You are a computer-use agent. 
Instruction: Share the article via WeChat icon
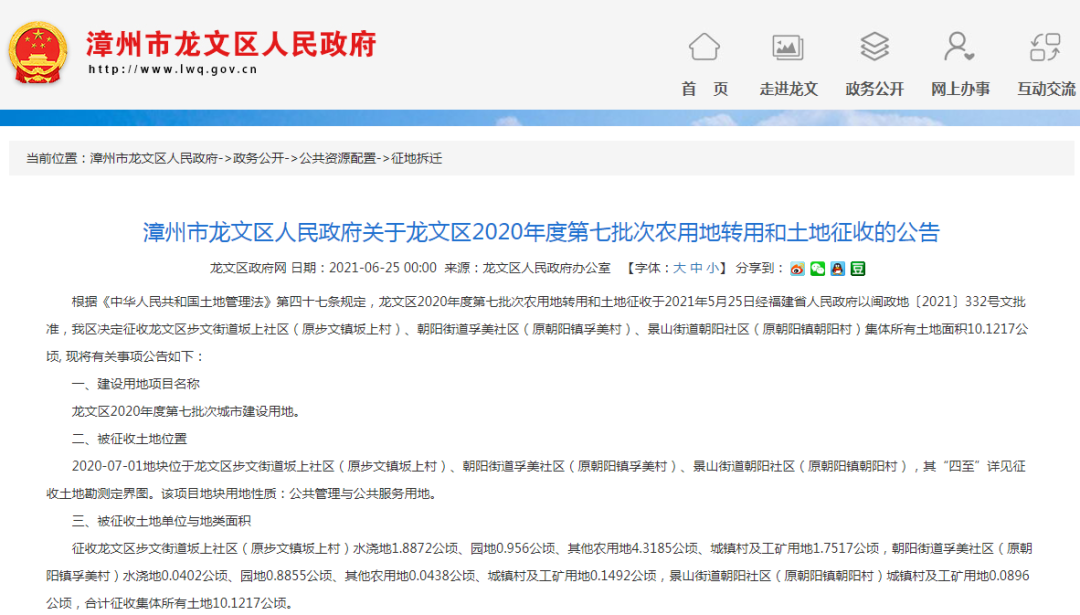[817, 268]
